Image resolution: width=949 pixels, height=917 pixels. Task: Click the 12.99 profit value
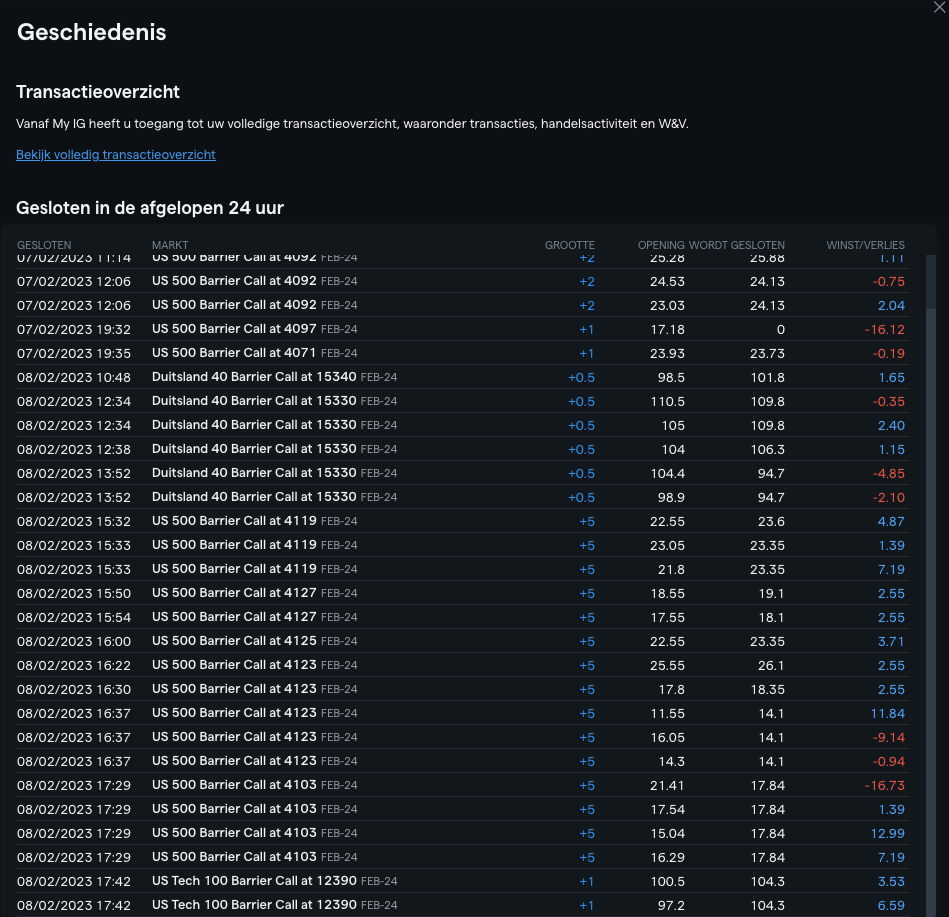(887, 833)
